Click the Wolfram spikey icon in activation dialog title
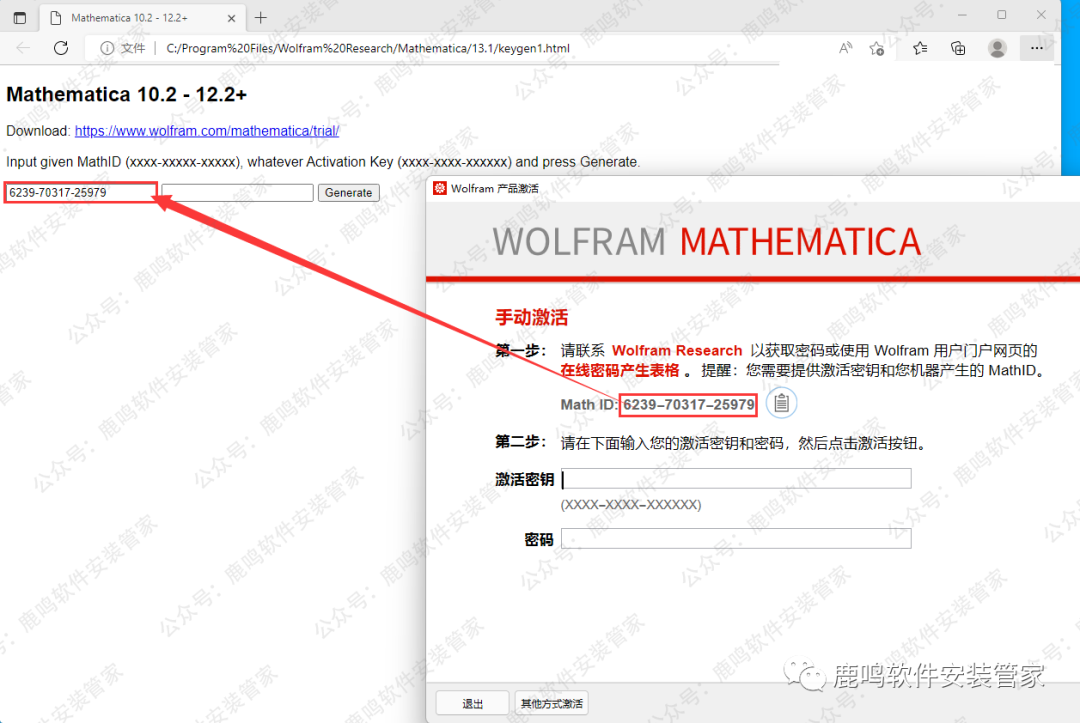 [439, 188]
